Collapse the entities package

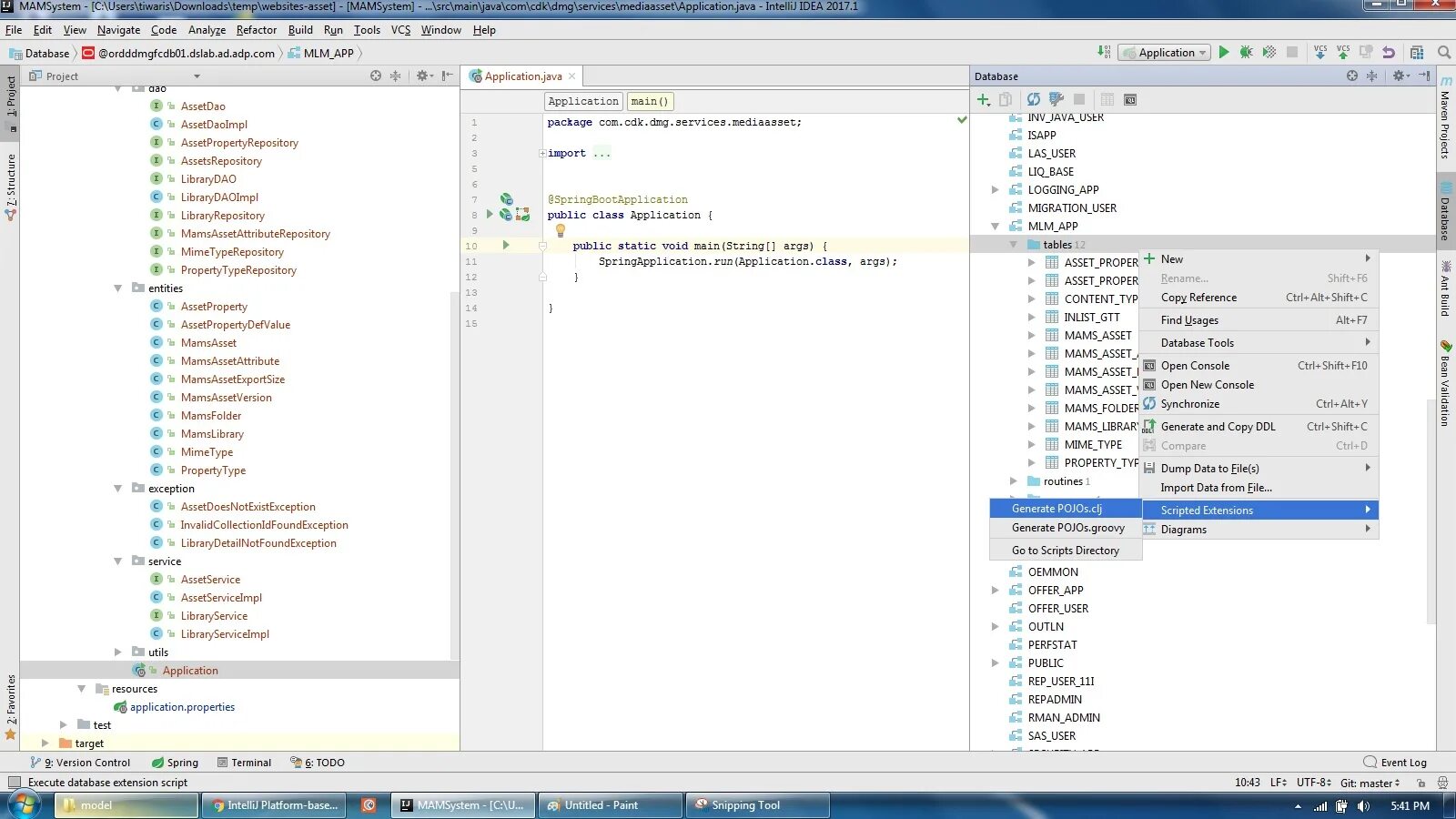(117, 288)
